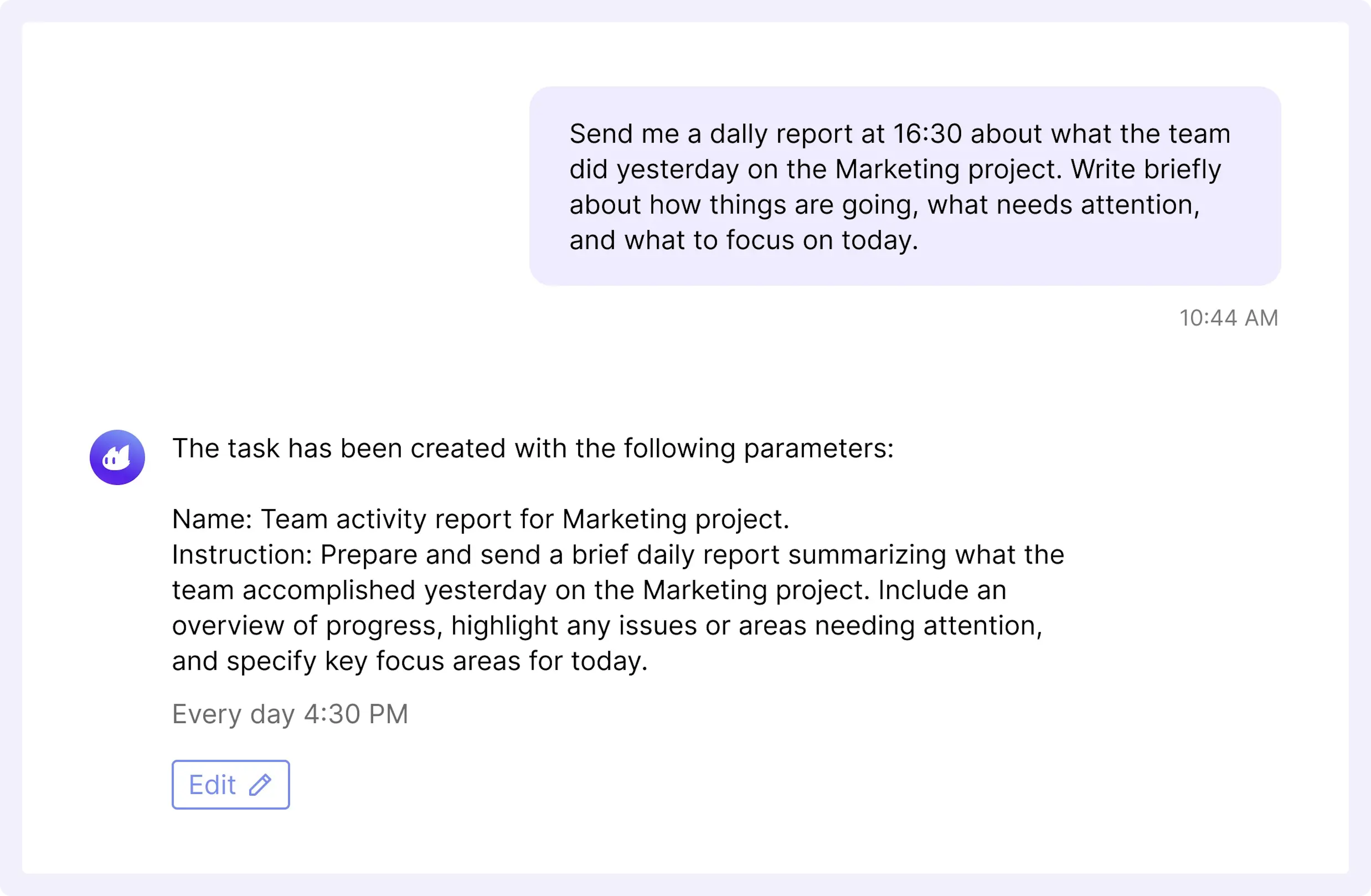The image size is (1371, 896).
Task: Click the Edit text label
Action: [213, 785]
